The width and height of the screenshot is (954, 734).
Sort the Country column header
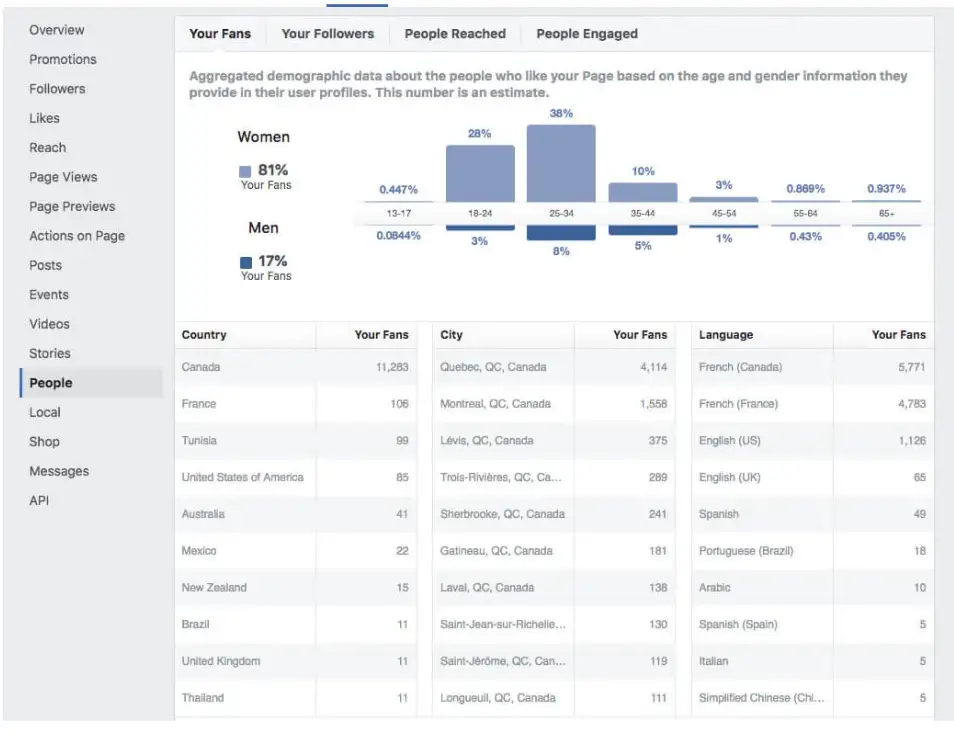202,334
